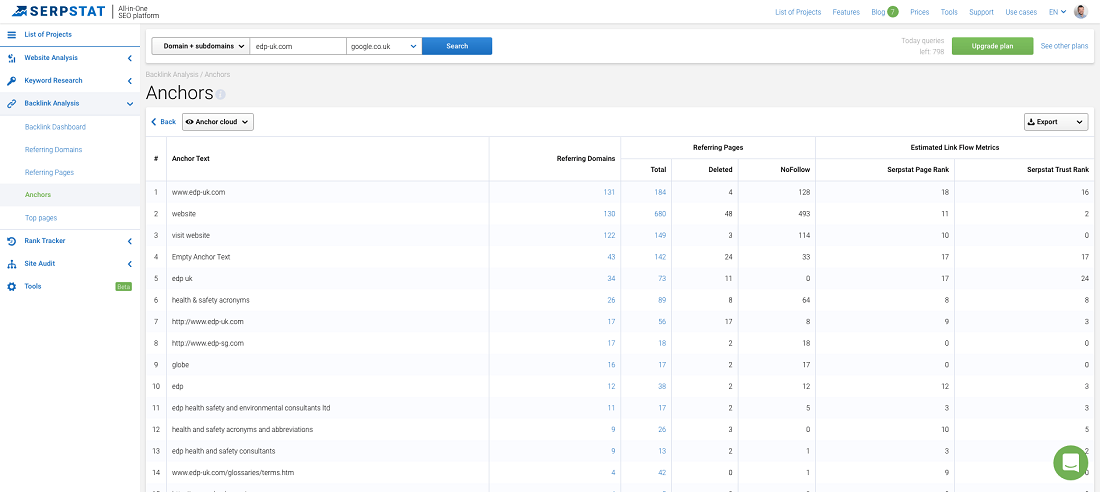Expand the Site Audit section
Screen dimensions: 1100x492
click(130, 264)
